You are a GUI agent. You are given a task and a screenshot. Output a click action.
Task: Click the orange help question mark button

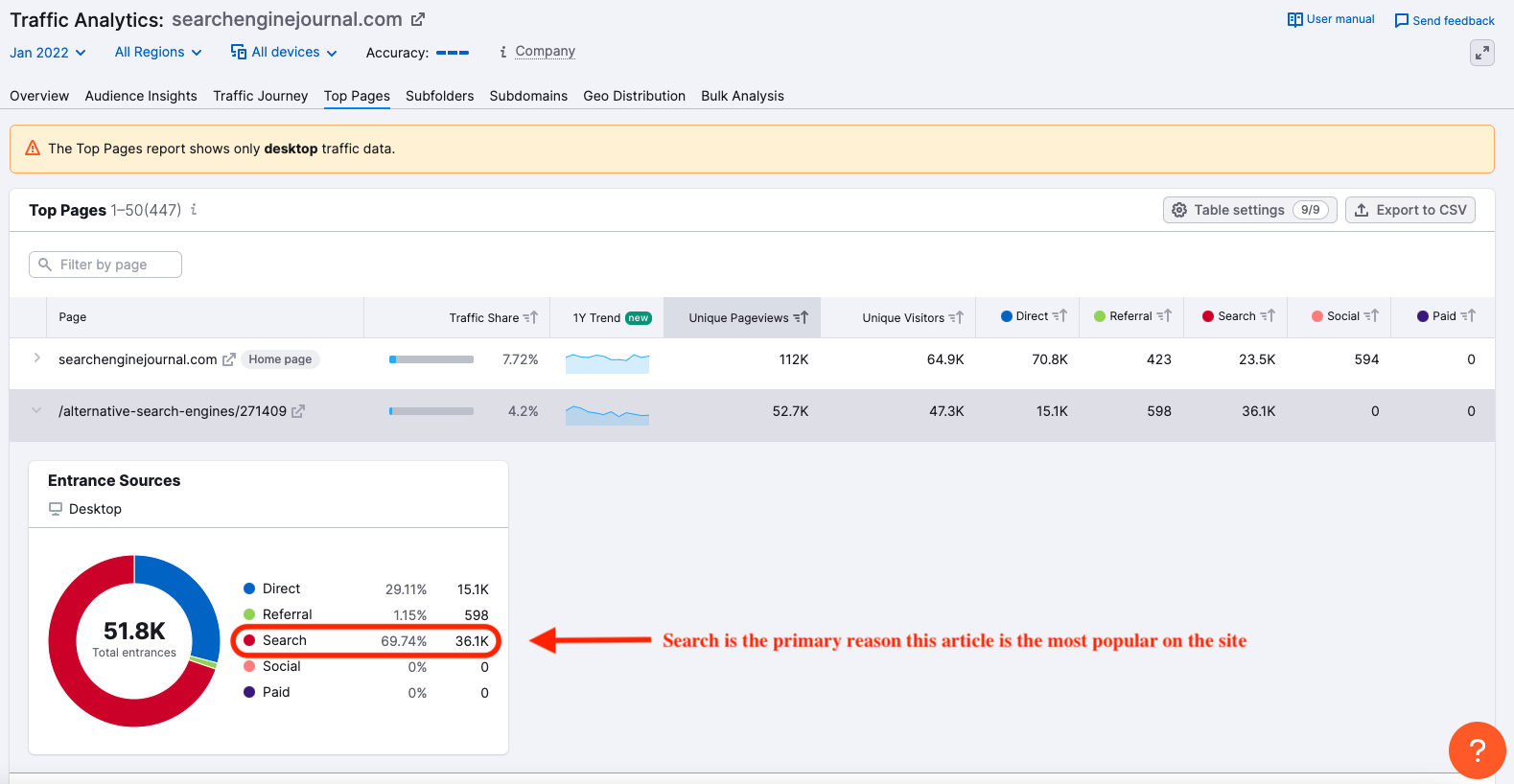pos(1477,750)
